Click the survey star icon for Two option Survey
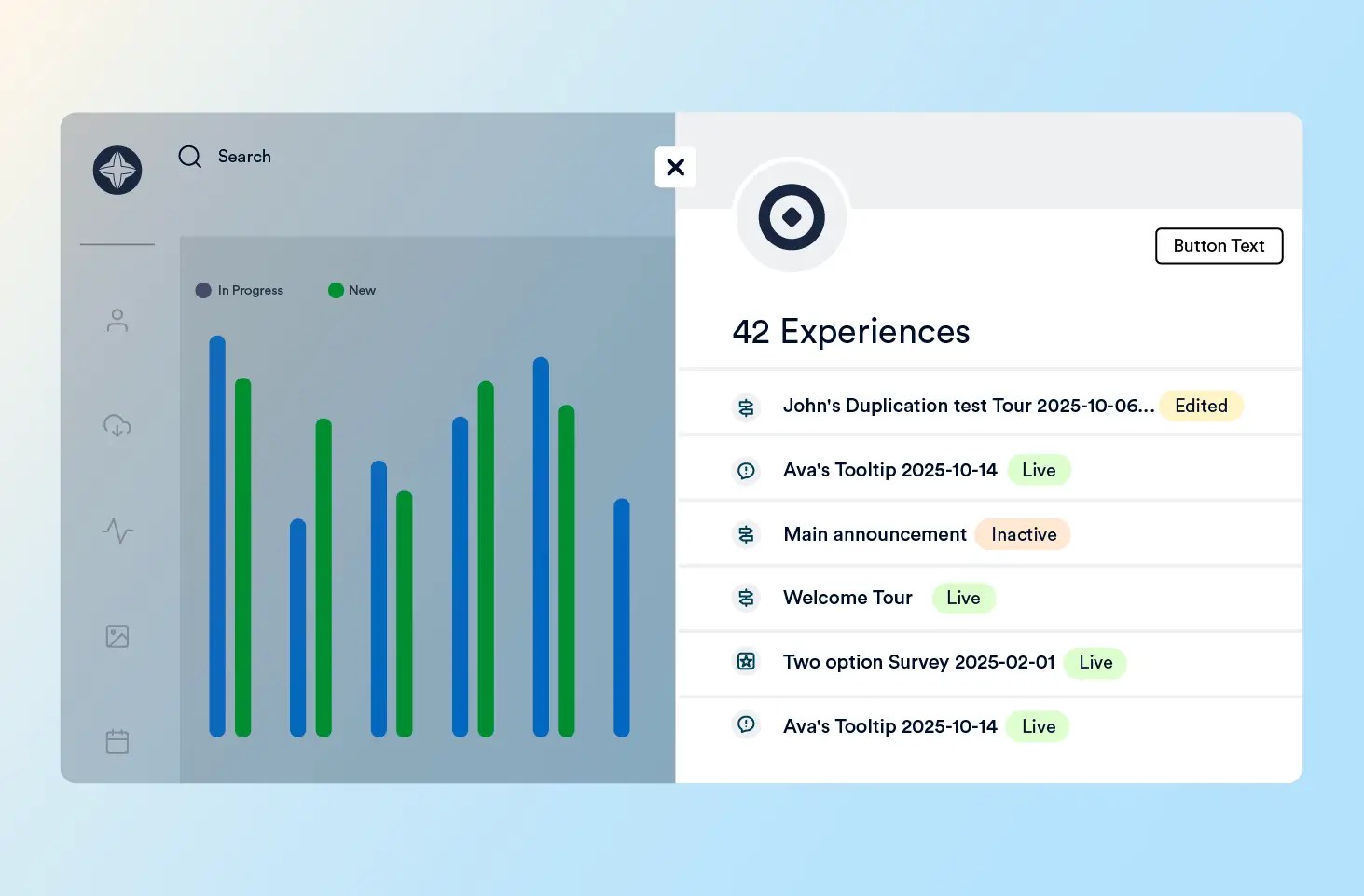This screenshot has width=1364, height=896. pyautogui.click(x=746, y=661)
